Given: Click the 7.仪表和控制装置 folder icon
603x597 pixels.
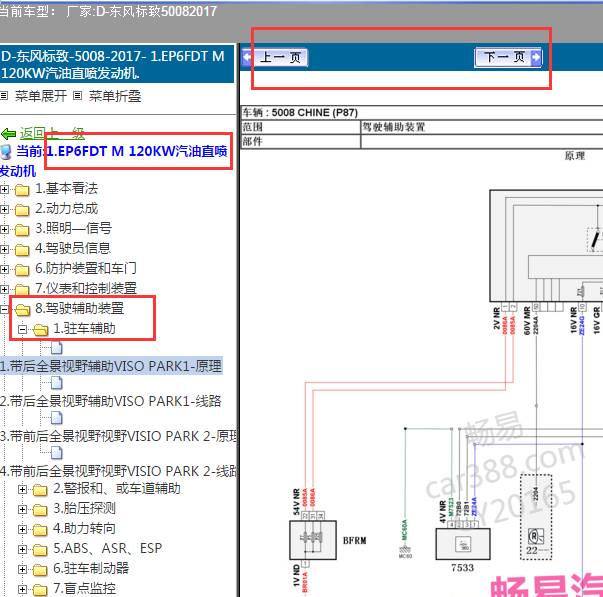Looking at the screenshot, I should [22, 290].
